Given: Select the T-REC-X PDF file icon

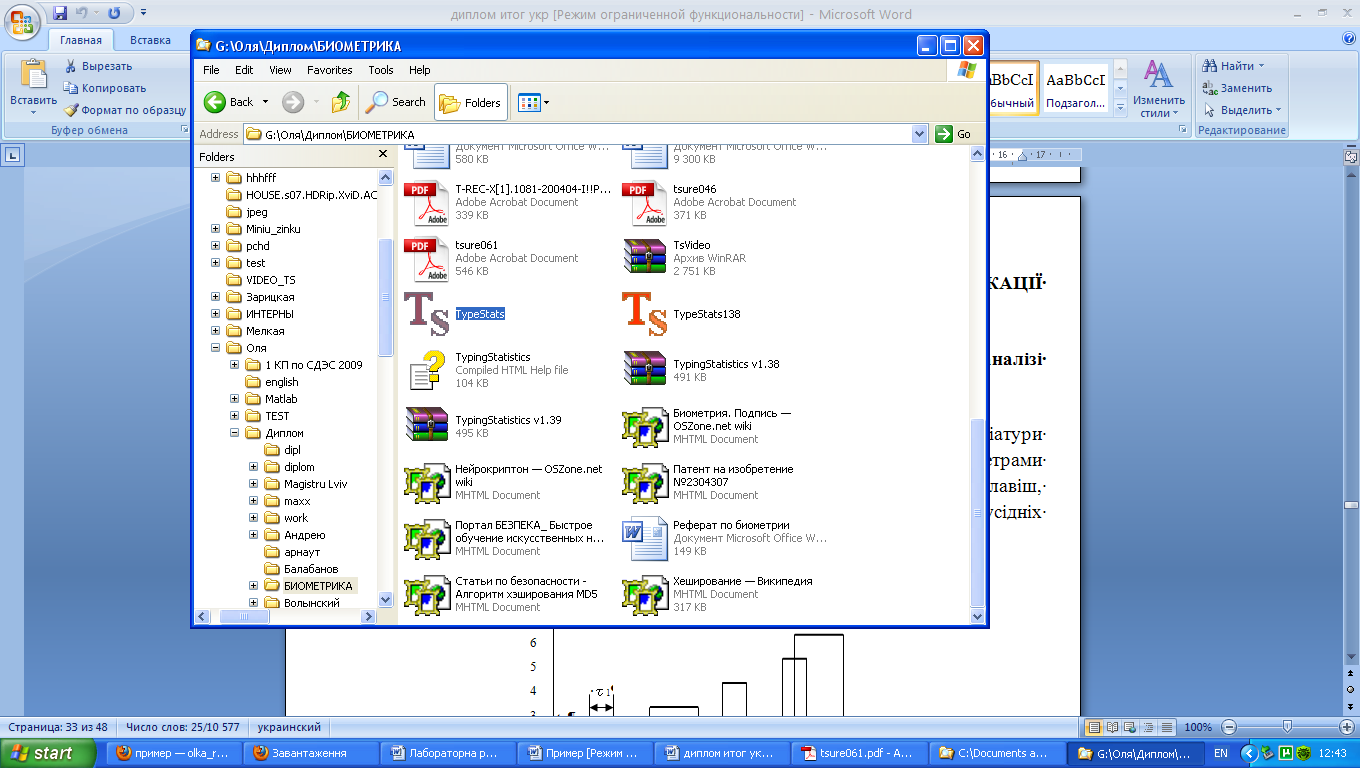Looking at the screenshot, I should tap(427, 203).
